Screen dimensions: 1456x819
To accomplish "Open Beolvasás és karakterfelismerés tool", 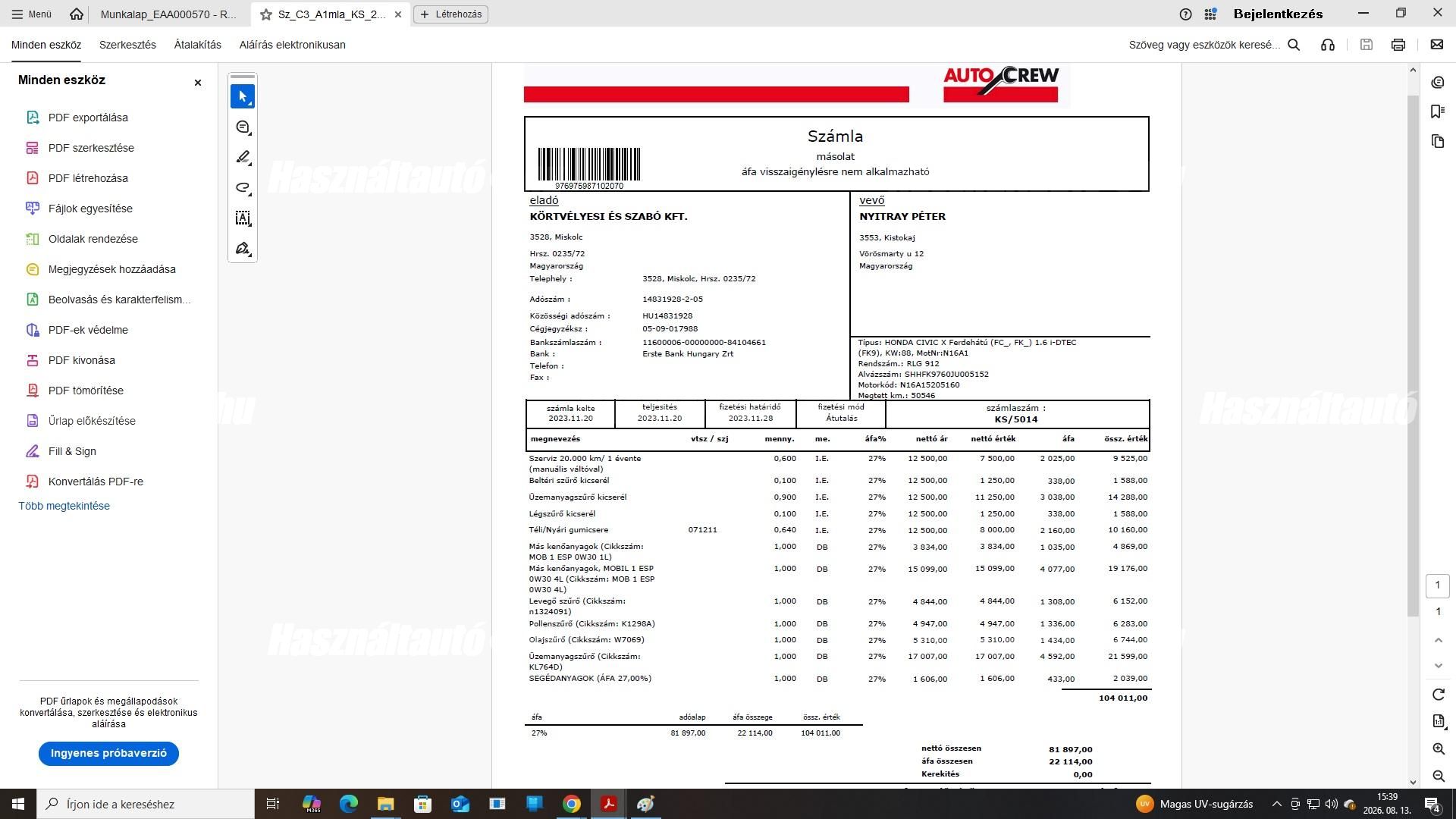I will pyautogui.click(x=109, y=300).
